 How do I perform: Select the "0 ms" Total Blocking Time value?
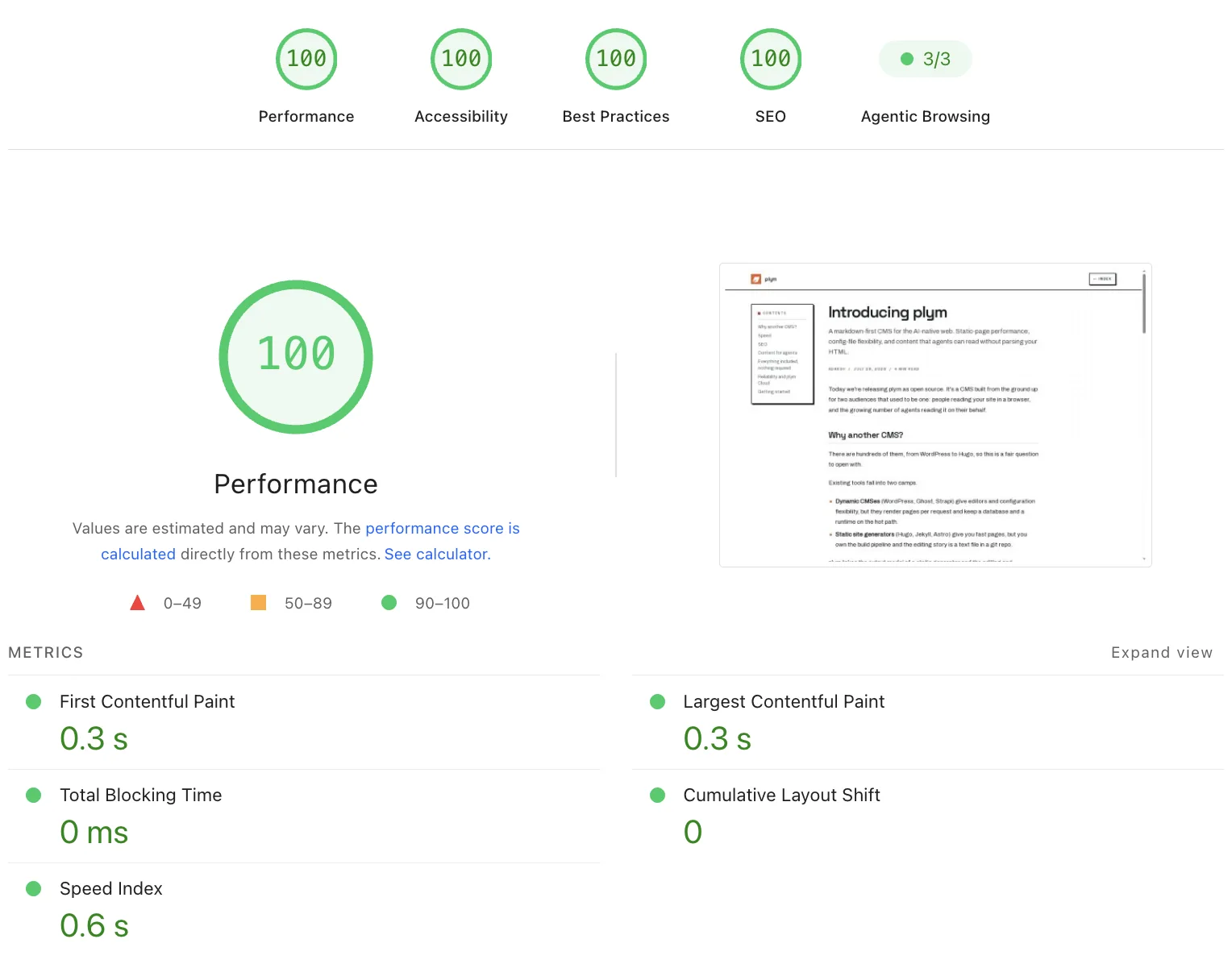coord(94,832)
